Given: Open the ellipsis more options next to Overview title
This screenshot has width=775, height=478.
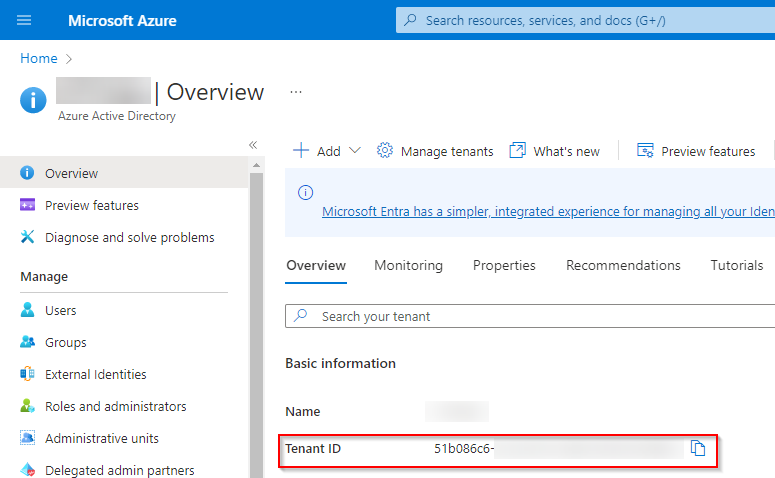Looking at the screenshot, I should click(296, 92).
